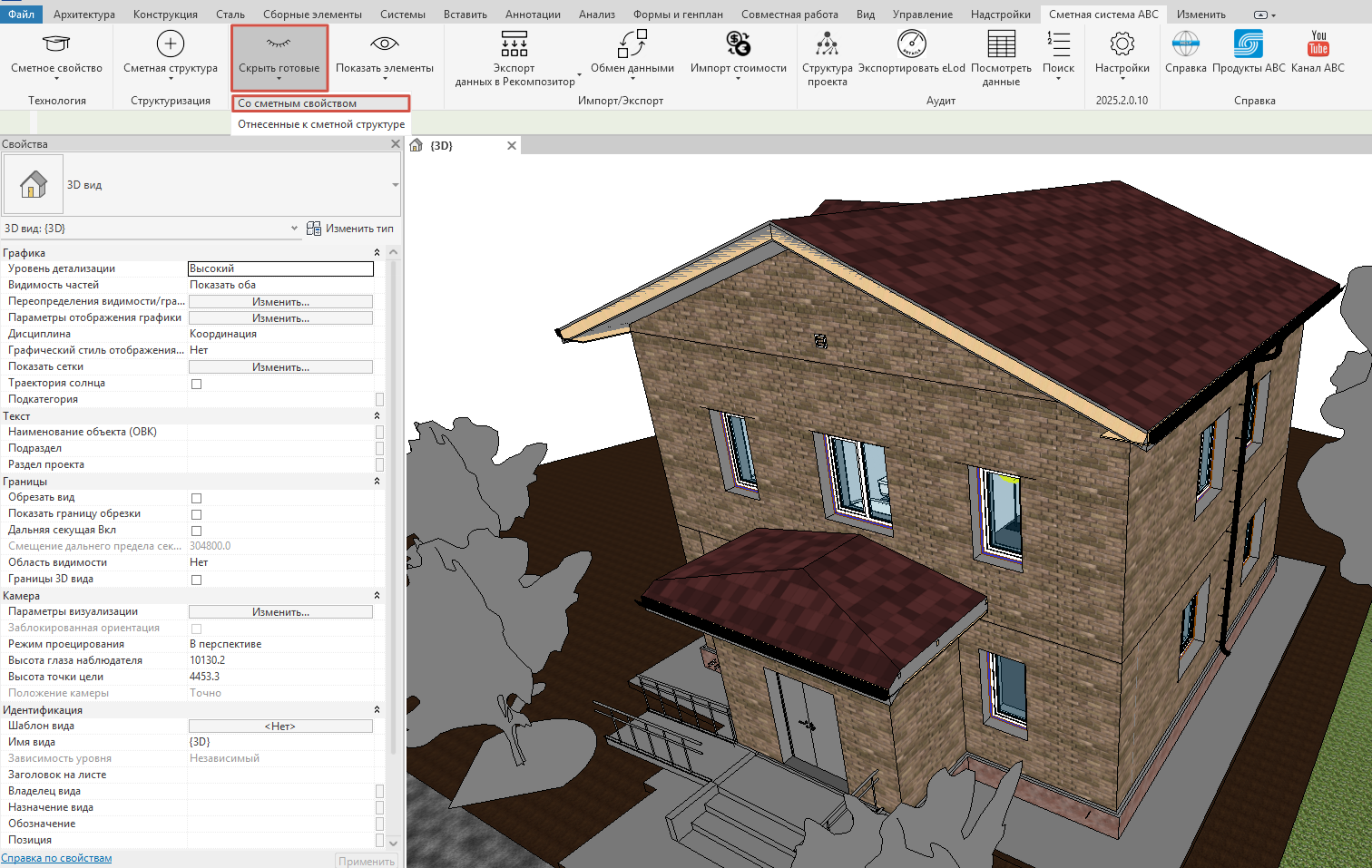Viewport: 1372px width, 868px height.
Task: Toggle the Обрезать вид checkbox
Action: tap(196, 498)
